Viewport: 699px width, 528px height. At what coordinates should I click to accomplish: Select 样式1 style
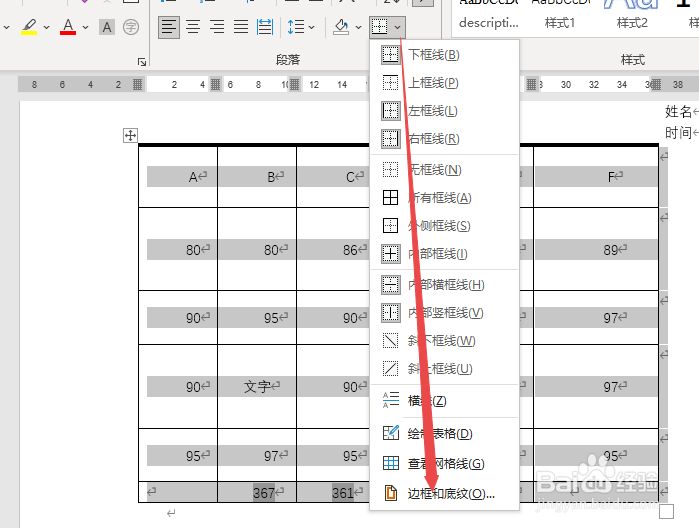[x=560, y=23]
